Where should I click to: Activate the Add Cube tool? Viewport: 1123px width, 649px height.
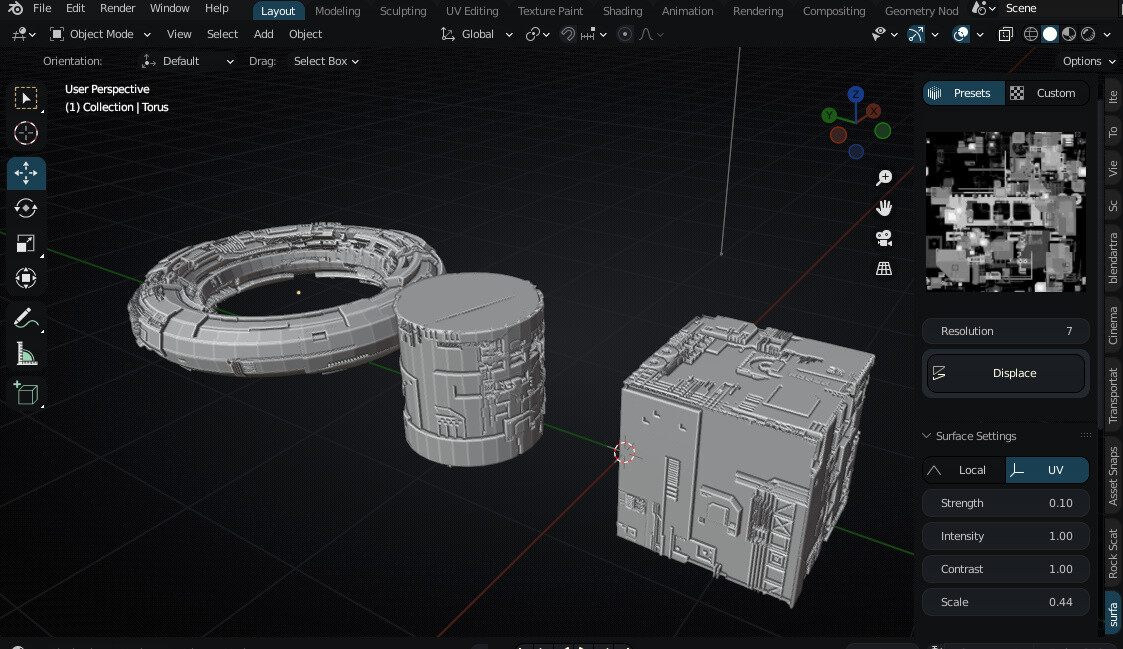26,393
